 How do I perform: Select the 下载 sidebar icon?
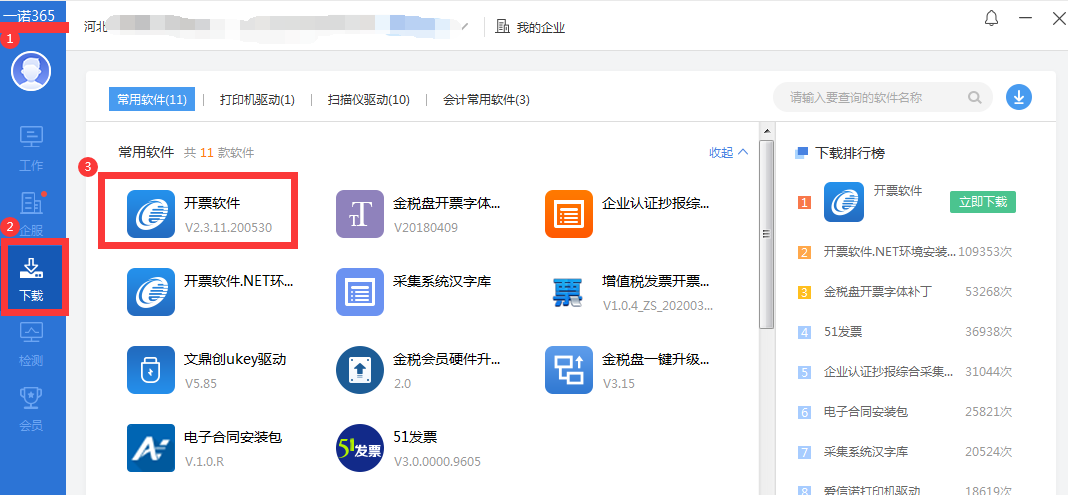[32, 277]
